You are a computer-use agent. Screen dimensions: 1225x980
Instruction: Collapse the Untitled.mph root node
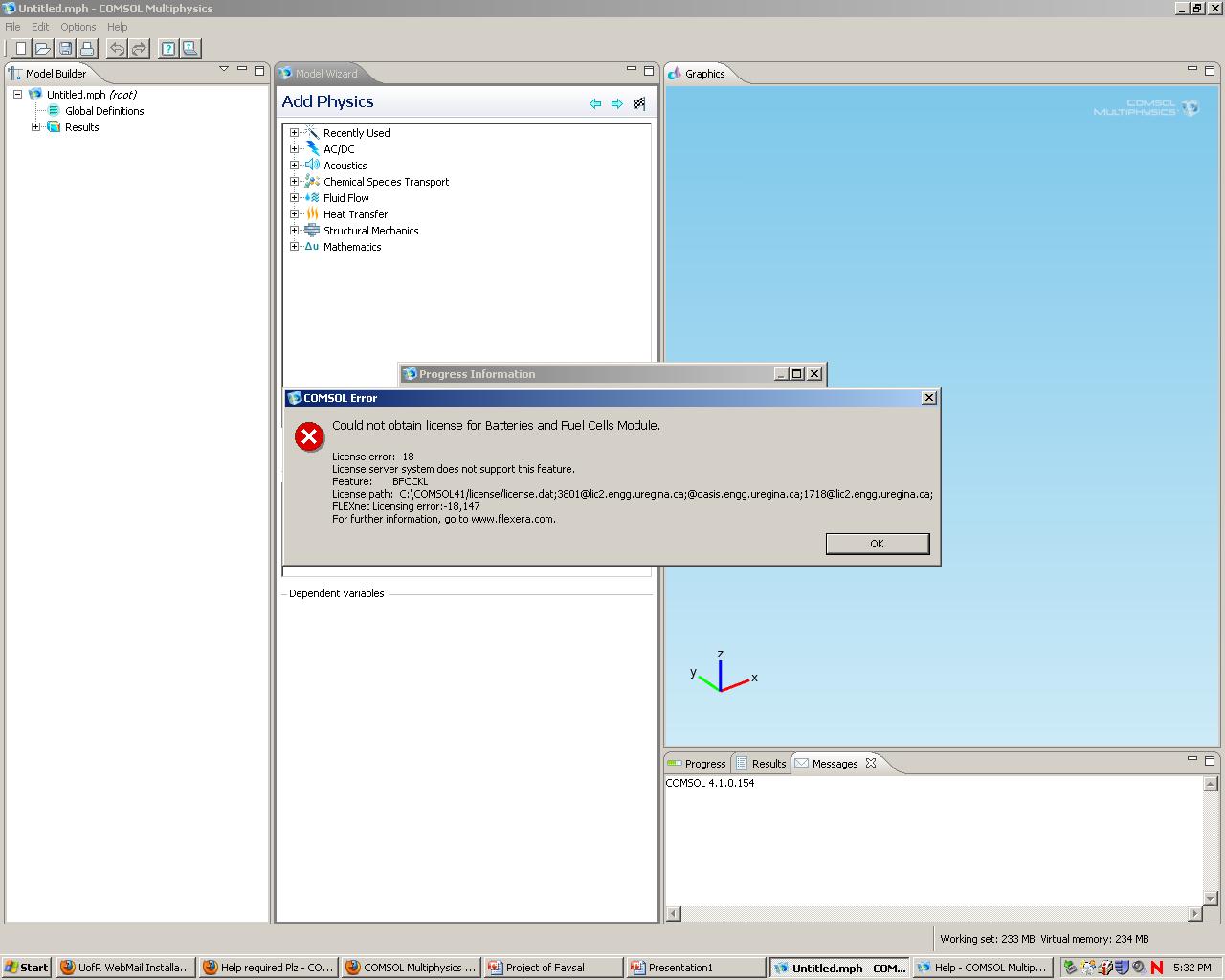click(17, 95)
